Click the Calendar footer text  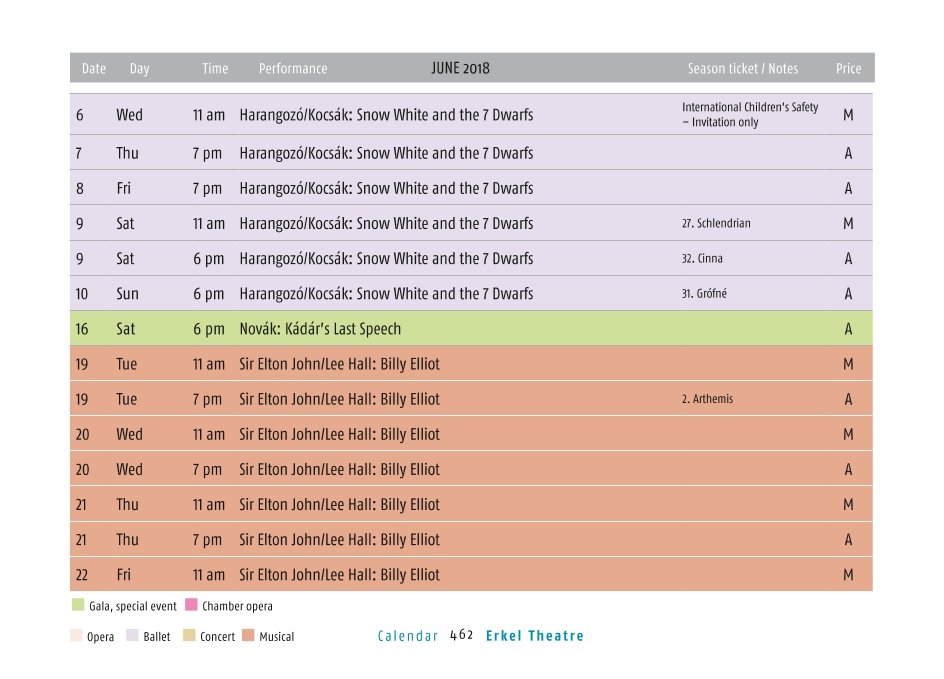click(x=408, y=636)
